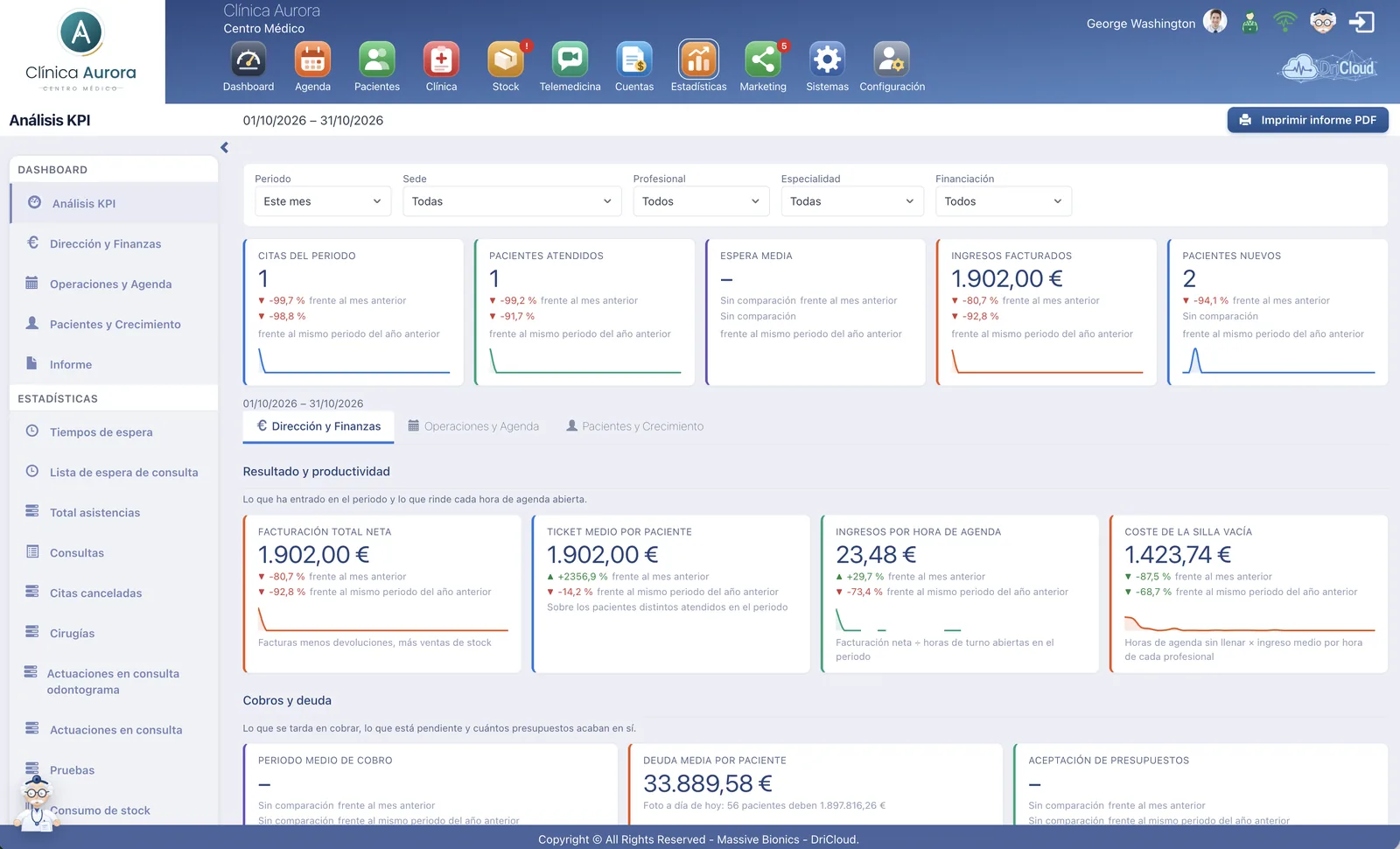
Task: Open the Configuración user-gear icon
Action: (892, 60)
